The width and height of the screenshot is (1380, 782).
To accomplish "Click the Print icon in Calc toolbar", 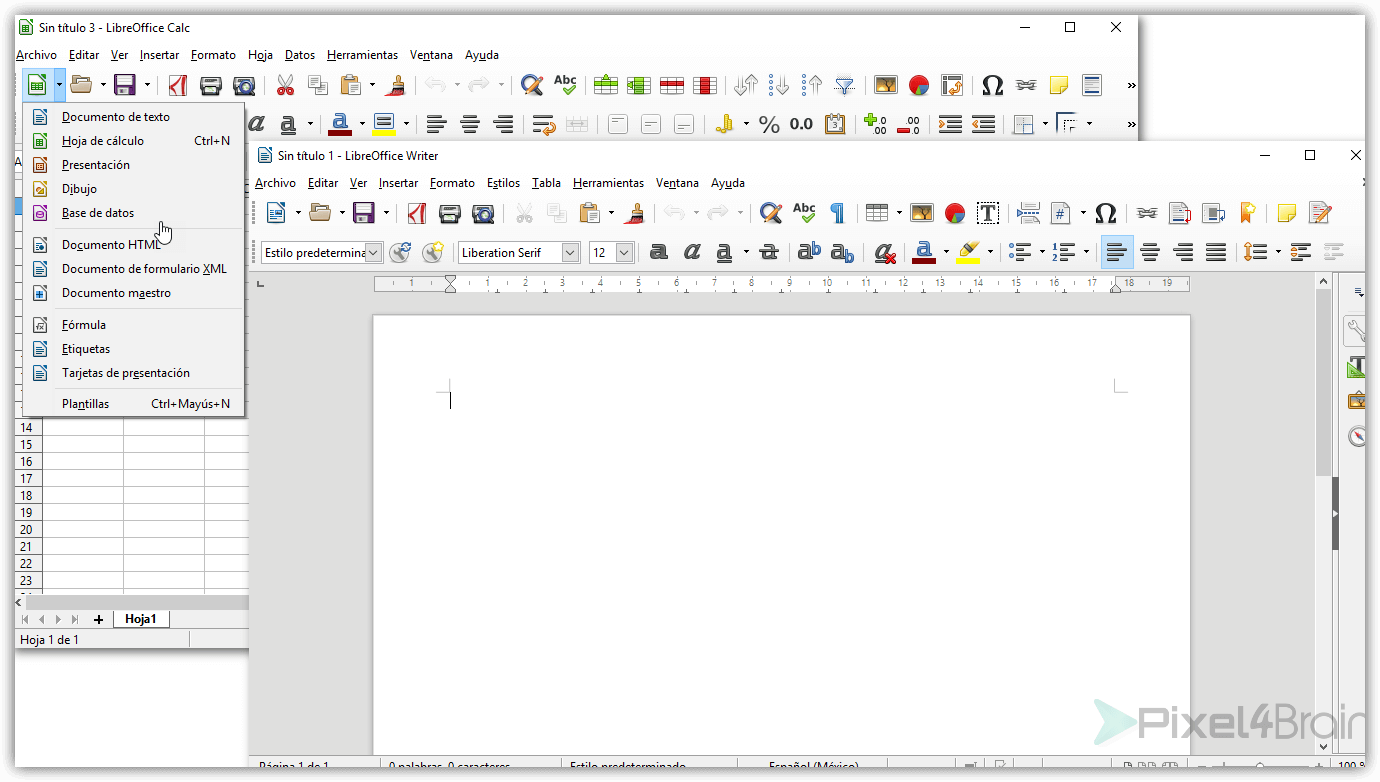I will coord(211,86).
